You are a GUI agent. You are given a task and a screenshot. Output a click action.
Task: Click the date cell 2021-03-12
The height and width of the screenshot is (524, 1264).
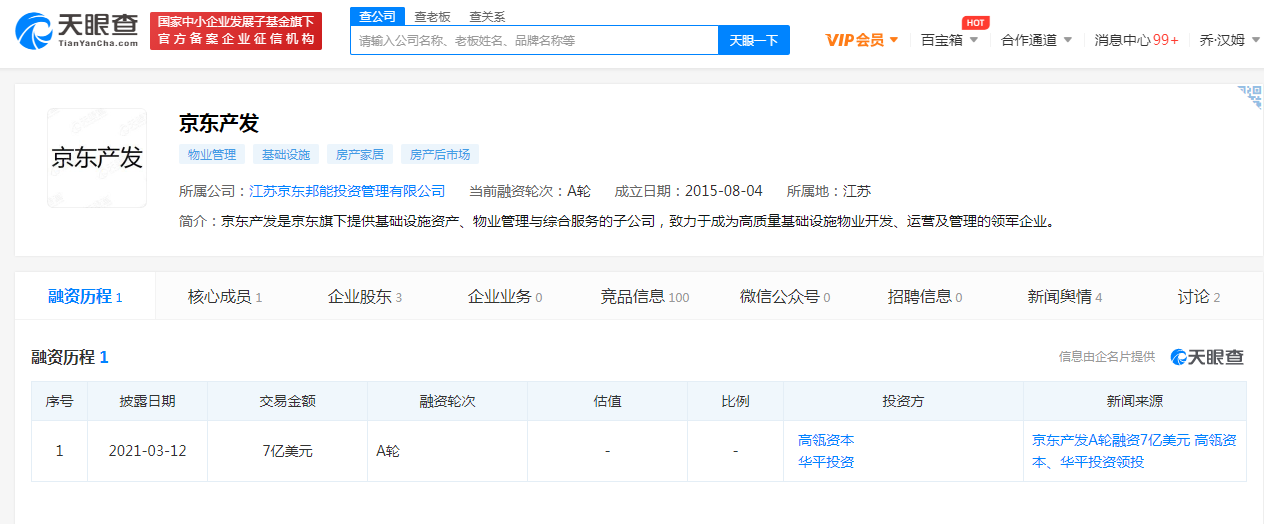point(148,451)
